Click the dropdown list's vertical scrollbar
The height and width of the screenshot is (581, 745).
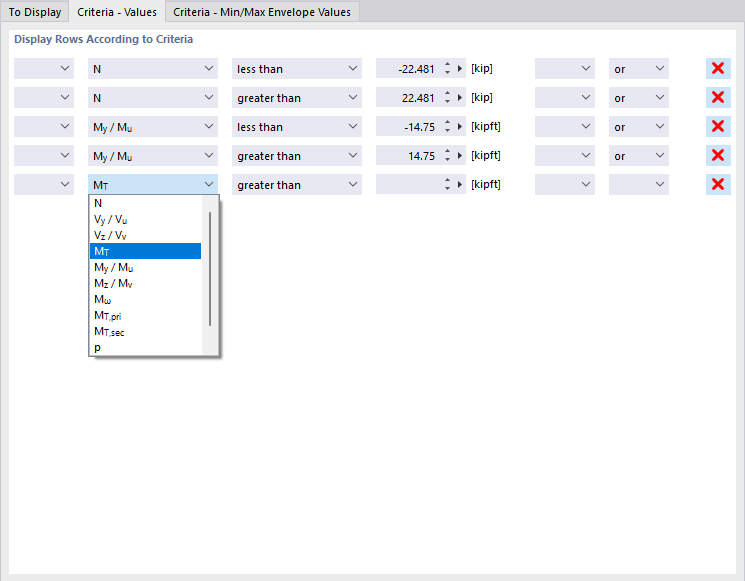(210, 269)
